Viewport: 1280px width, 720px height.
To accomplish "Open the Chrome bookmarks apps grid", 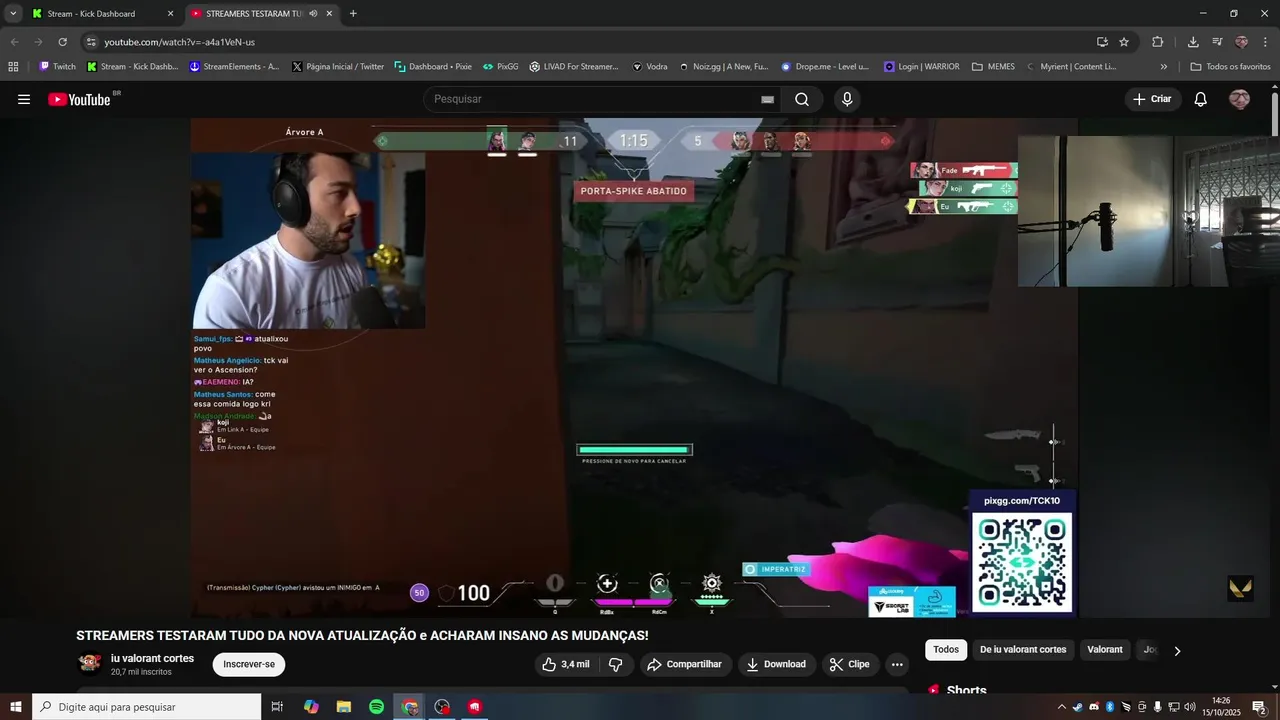I will point(13,67).
